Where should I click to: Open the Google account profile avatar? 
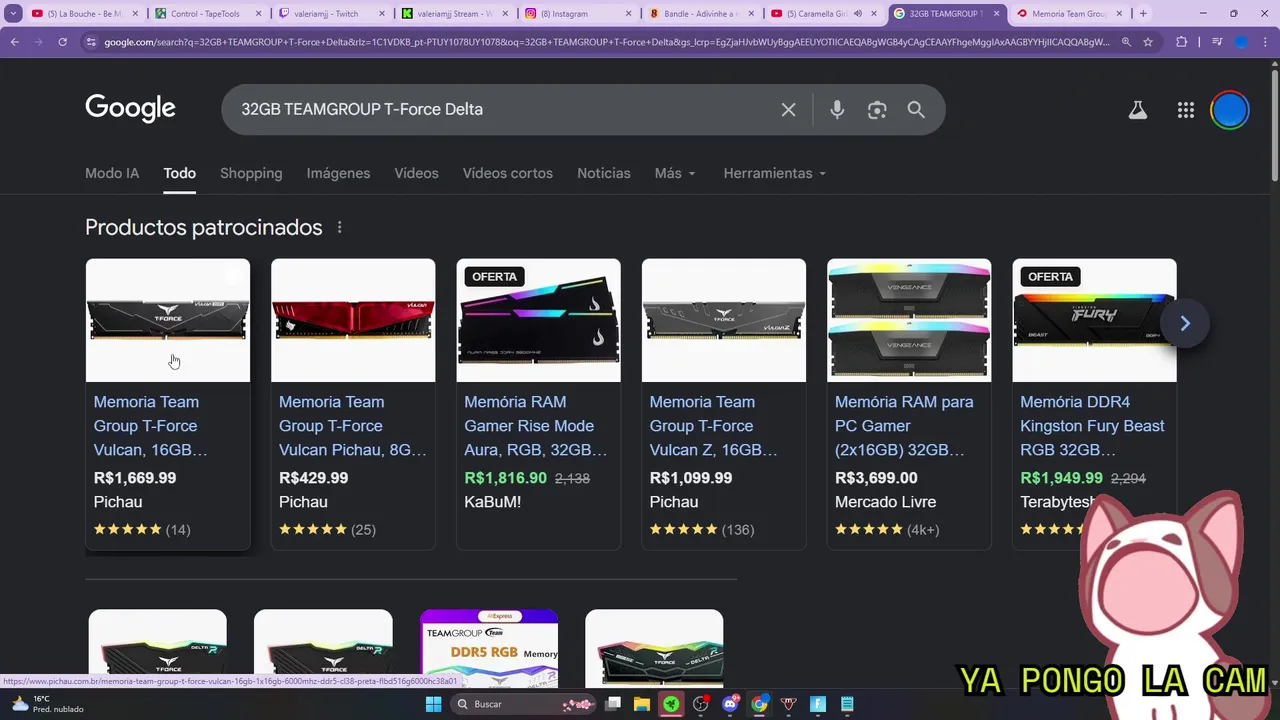[1230, 110]
